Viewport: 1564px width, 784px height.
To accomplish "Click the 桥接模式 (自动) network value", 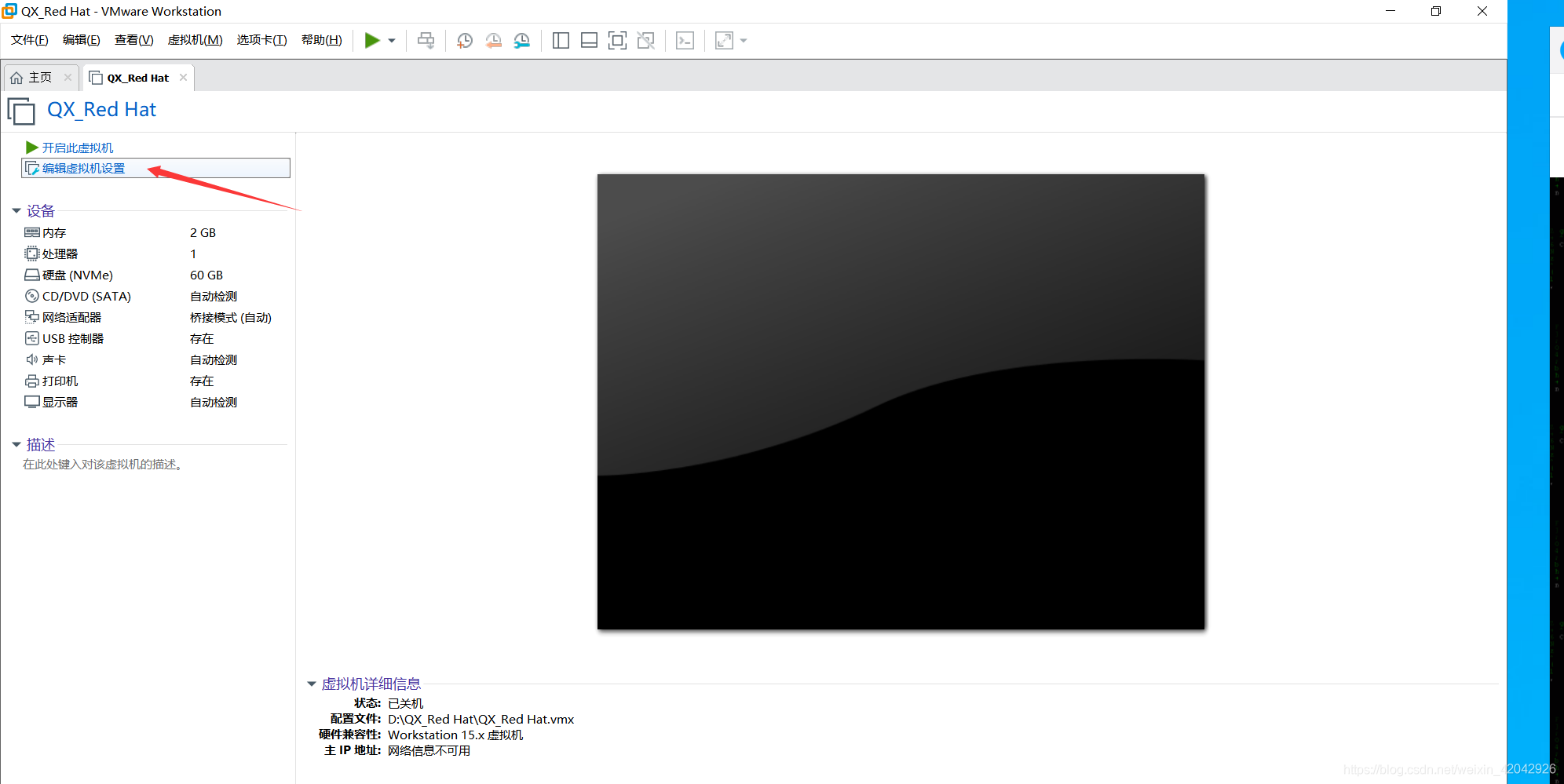I will 231,317.
